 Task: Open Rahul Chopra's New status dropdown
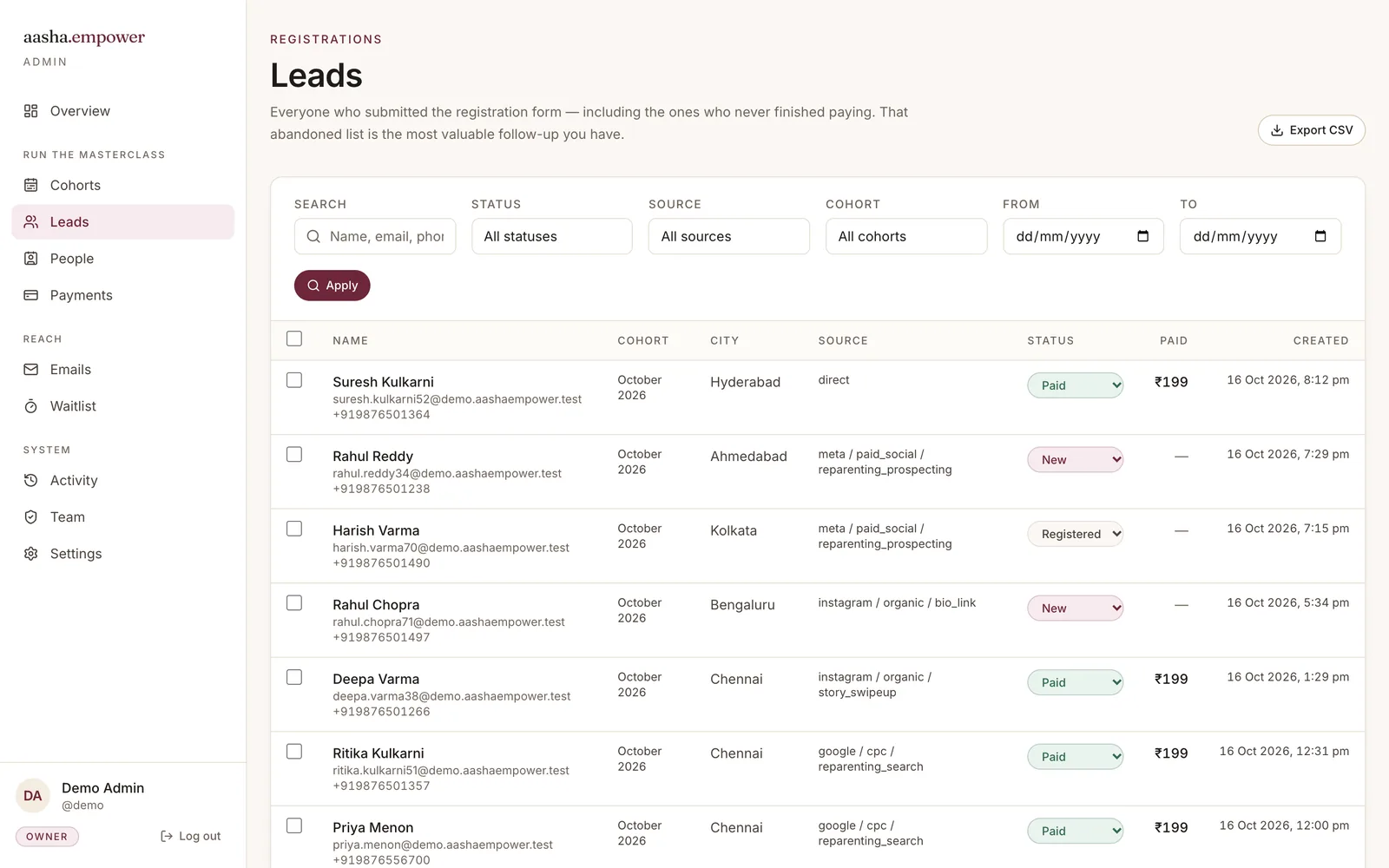coord(1075,608)
